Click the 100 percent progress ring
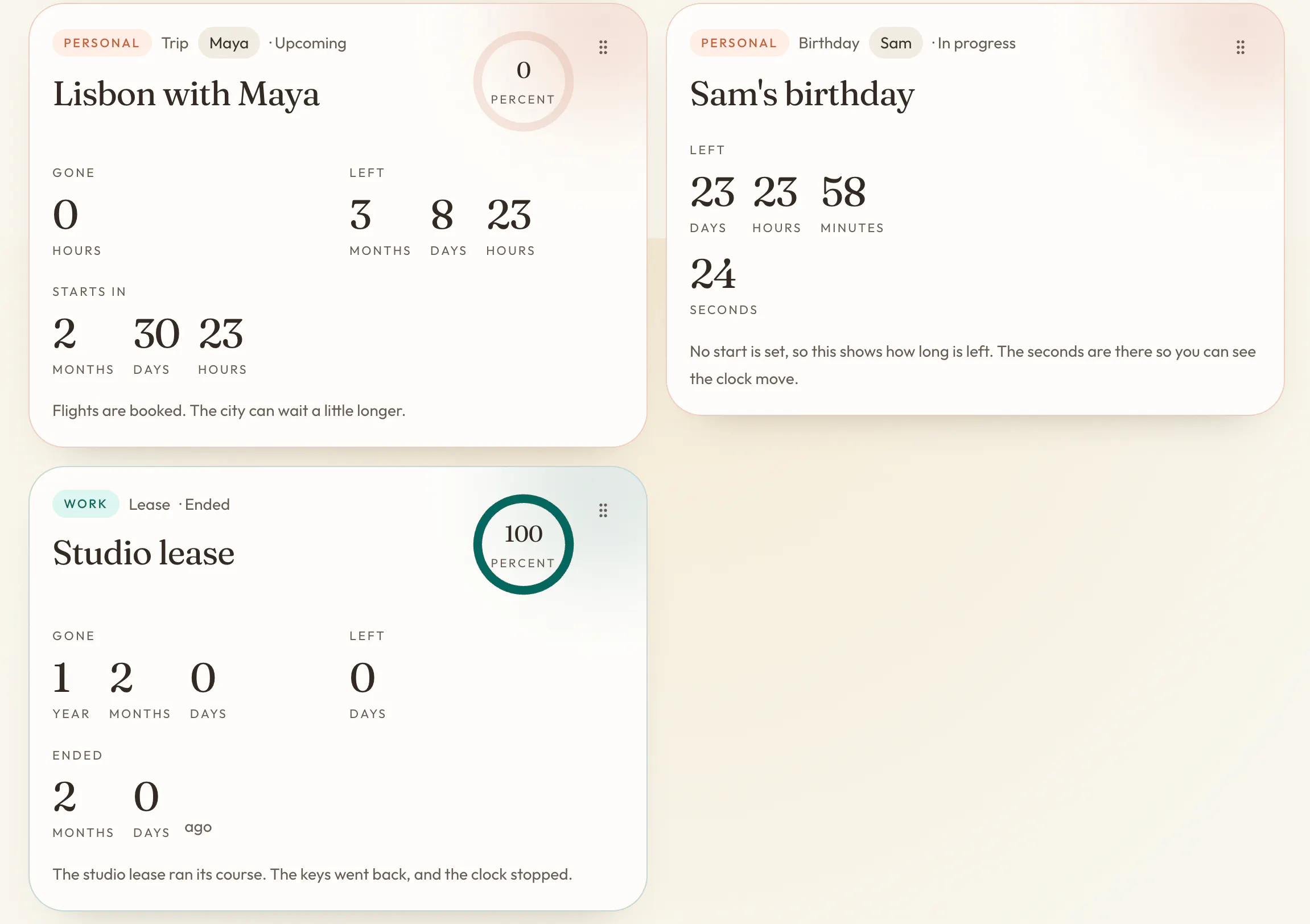The height and width of the screenshot is (924, 1310). click(x=523, y=544)
